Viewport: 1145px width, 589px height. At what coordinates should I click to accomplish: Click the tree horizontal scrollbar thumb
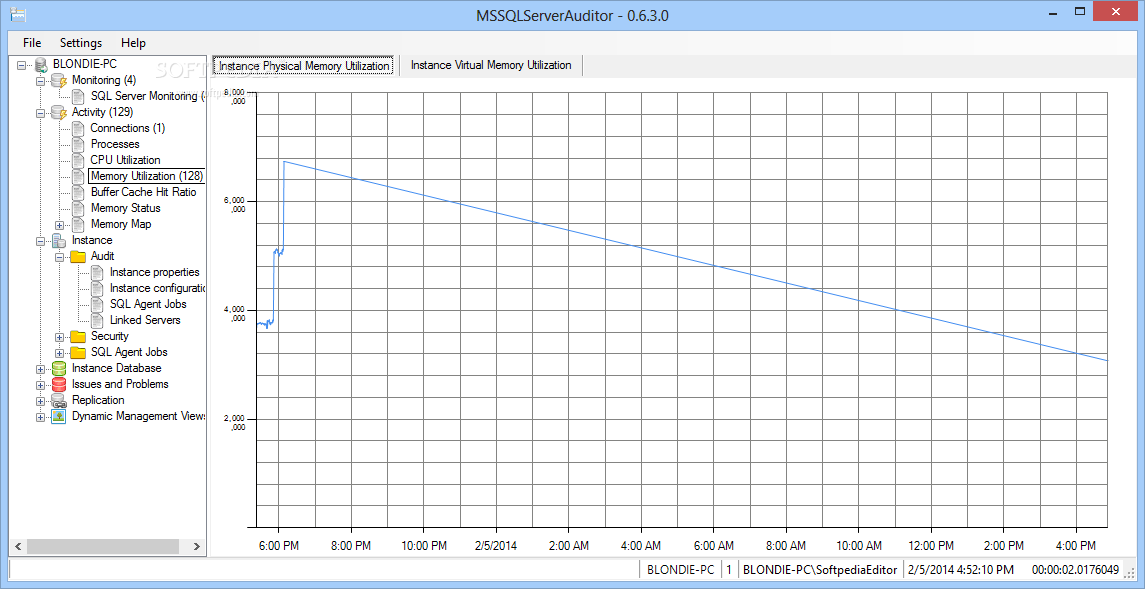(x=103, y=546)
